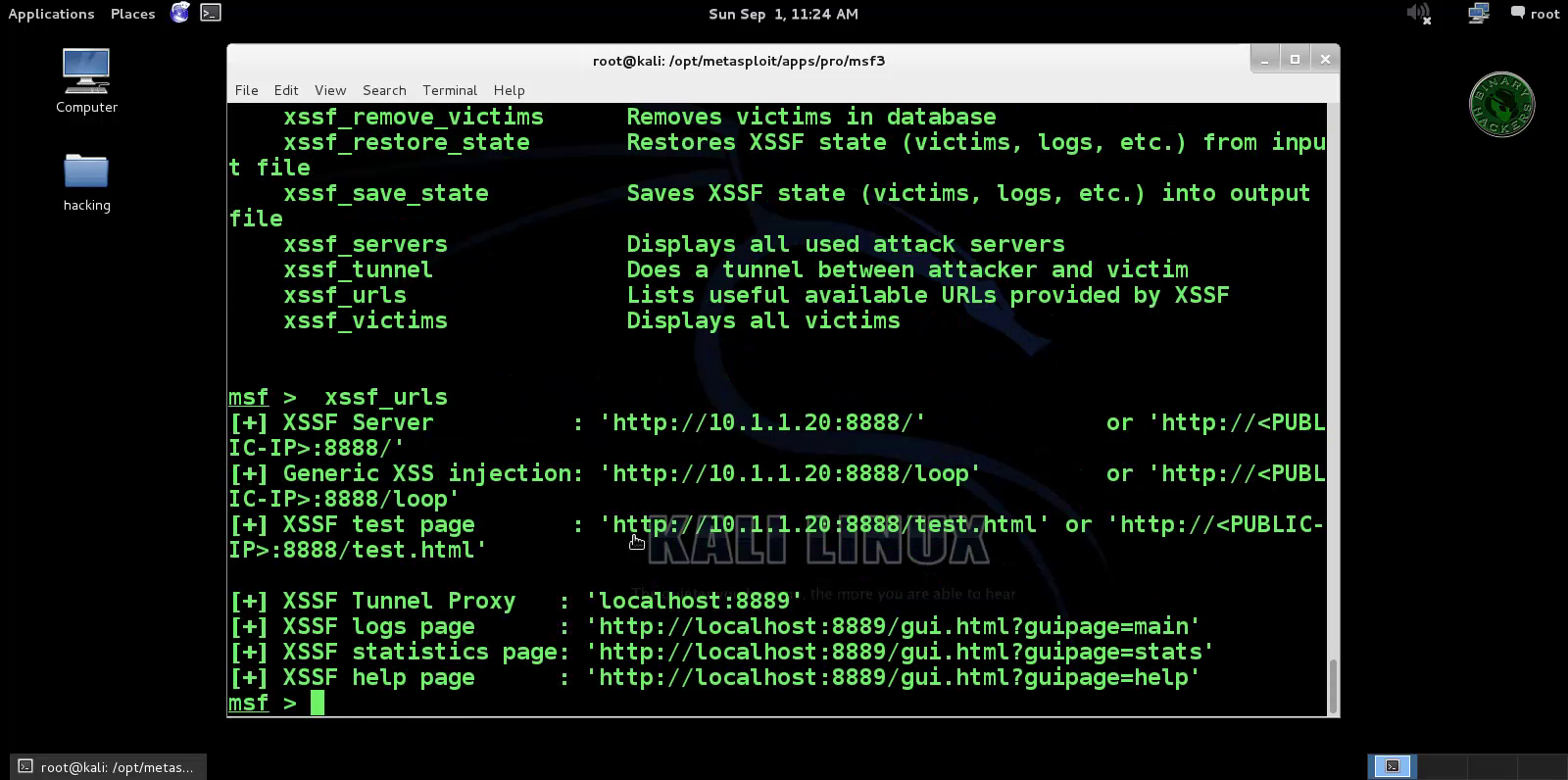1568x780 pixels.
Task: Select the first workspace in switcher
Action: pos(1392,766)
